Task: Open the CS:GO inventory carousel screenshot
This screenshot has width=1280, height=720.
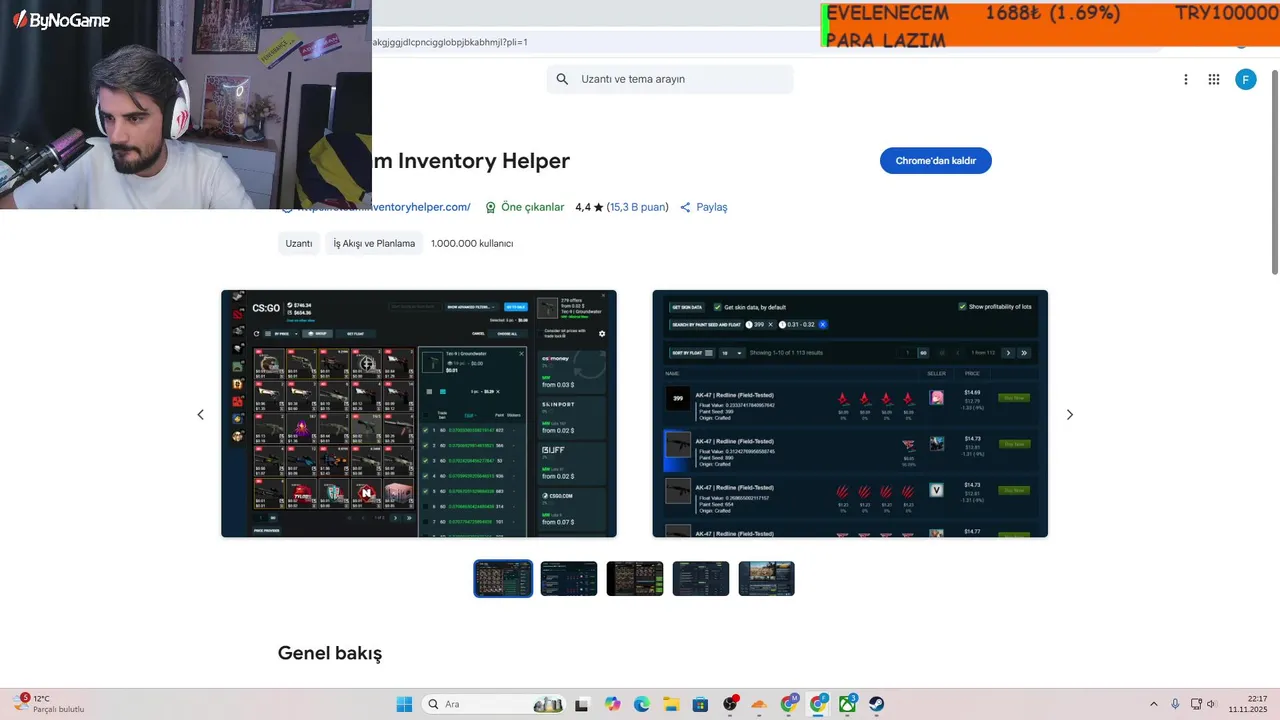Action: (x=419, y=414)
